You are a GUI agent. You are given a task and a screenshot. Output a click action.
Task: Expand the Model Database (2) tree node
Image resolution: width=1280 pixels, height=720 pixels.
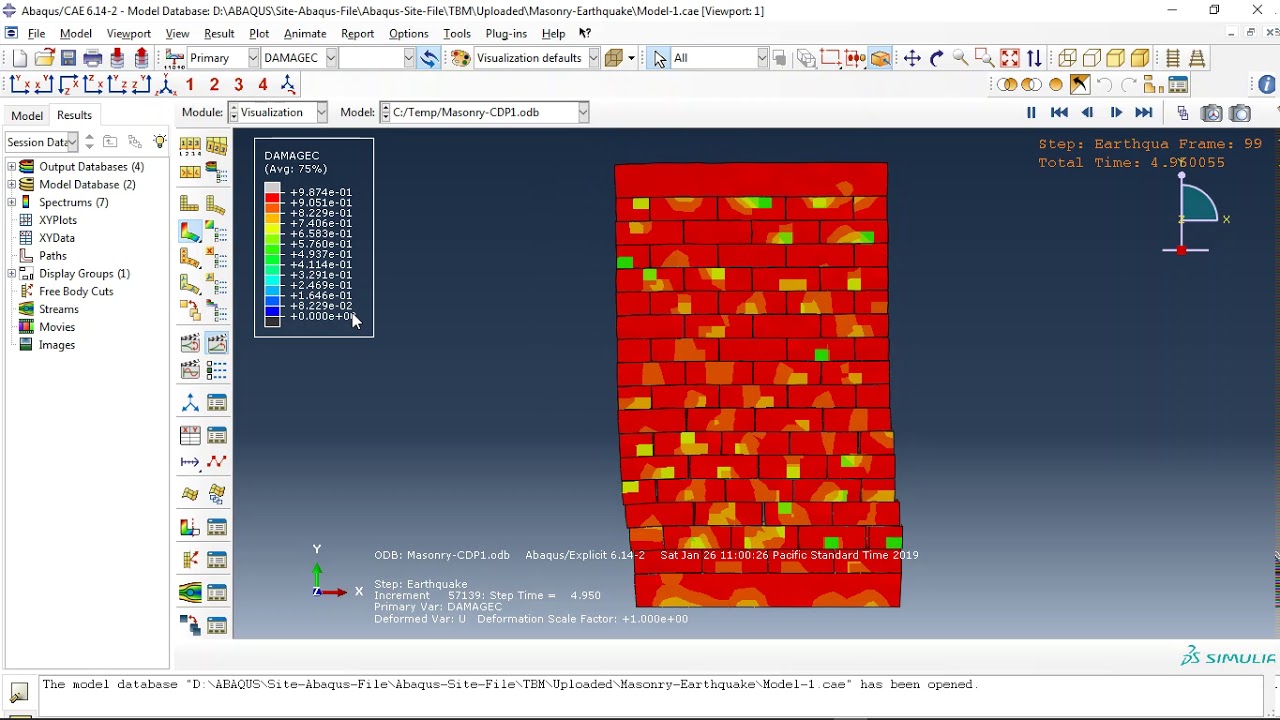12,185
